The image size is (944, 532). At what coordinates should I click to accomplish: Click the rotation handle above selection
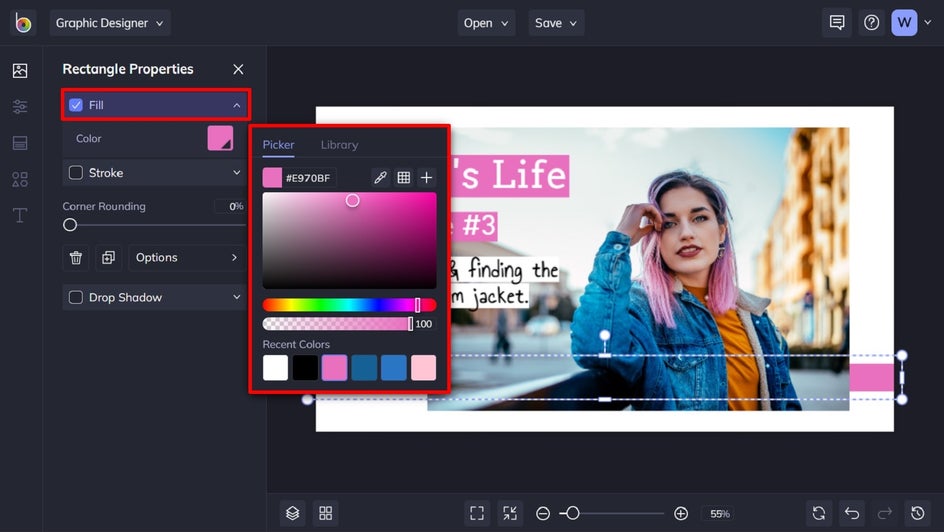pyautogui.click(x=604, y=335)
